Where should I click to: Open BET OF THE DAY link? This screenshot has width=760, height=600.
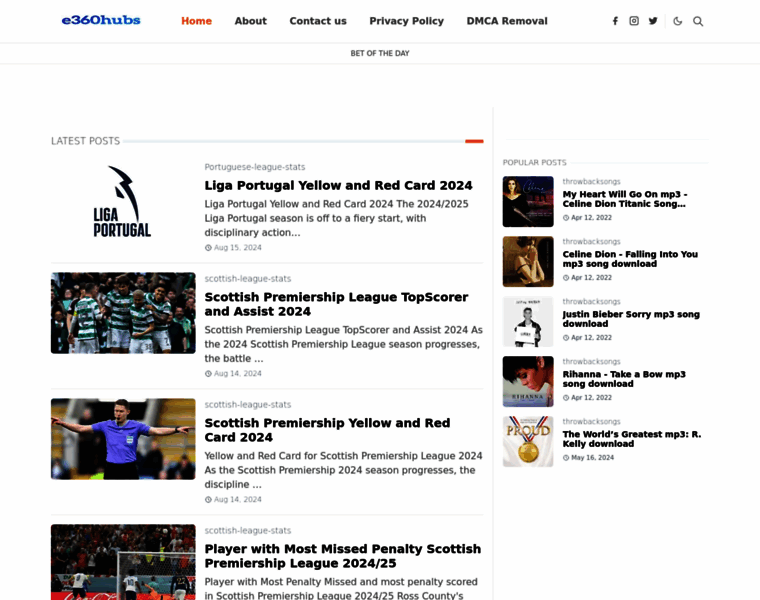(x=380, y=53)
